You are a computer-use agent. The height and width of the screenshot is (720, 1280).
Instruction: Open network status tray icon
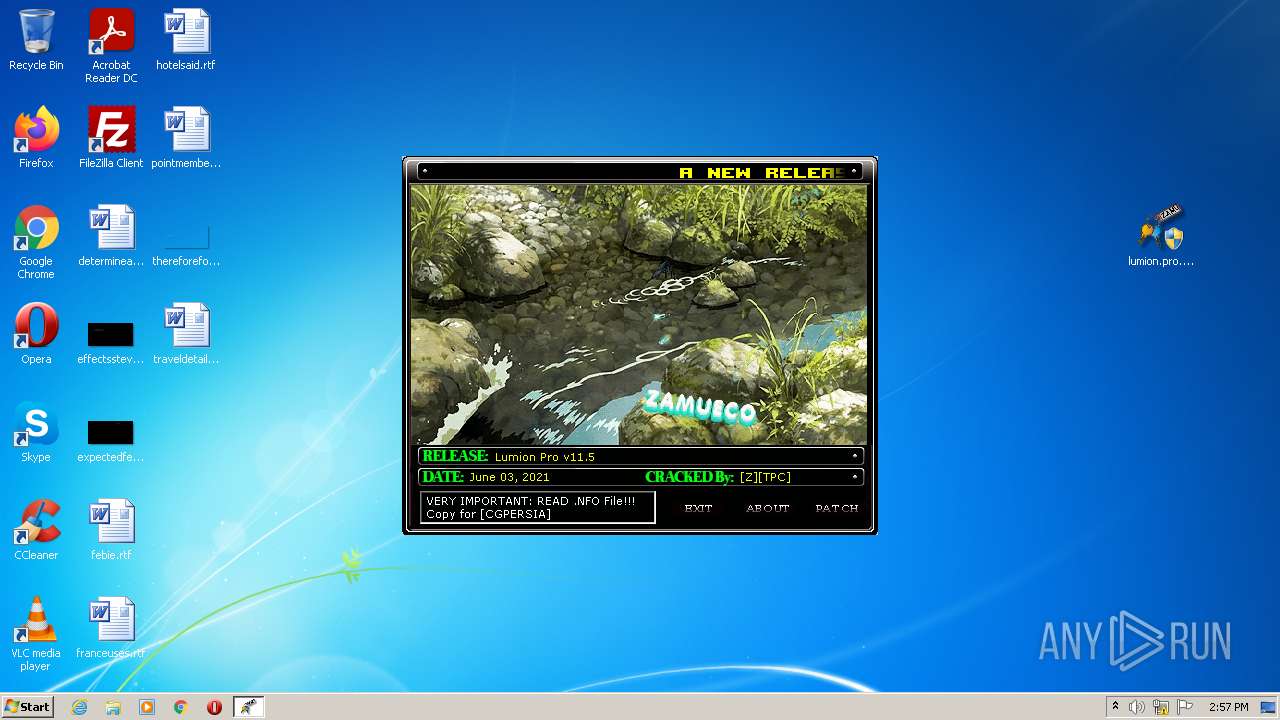click(1161, 707)
